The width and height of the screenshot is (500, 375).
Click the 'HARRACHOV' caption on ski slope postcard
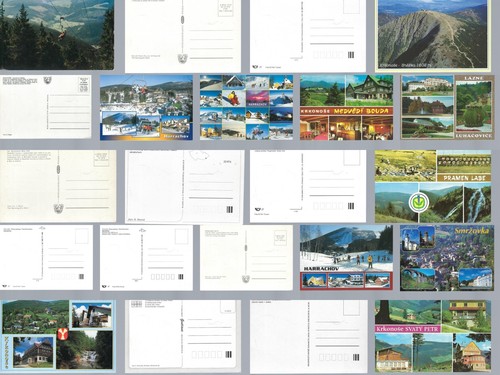coord(320,269)
